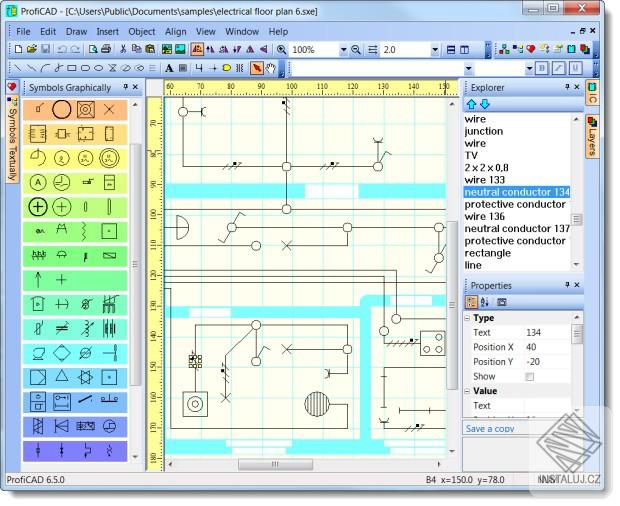Activate the hand pan tool
Viewport: 620px width, 506px height.
(271, 69)
